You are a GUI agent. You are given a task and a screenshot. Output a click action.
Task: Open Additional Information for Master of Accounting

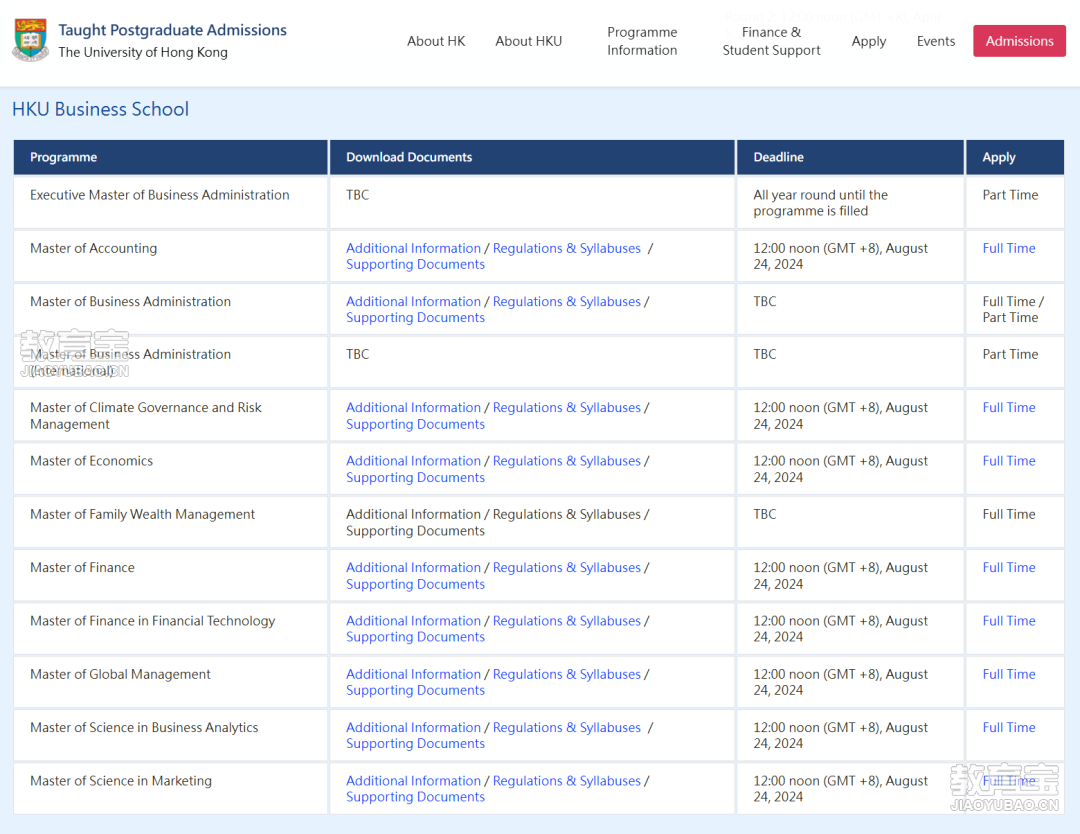point(413,248)
